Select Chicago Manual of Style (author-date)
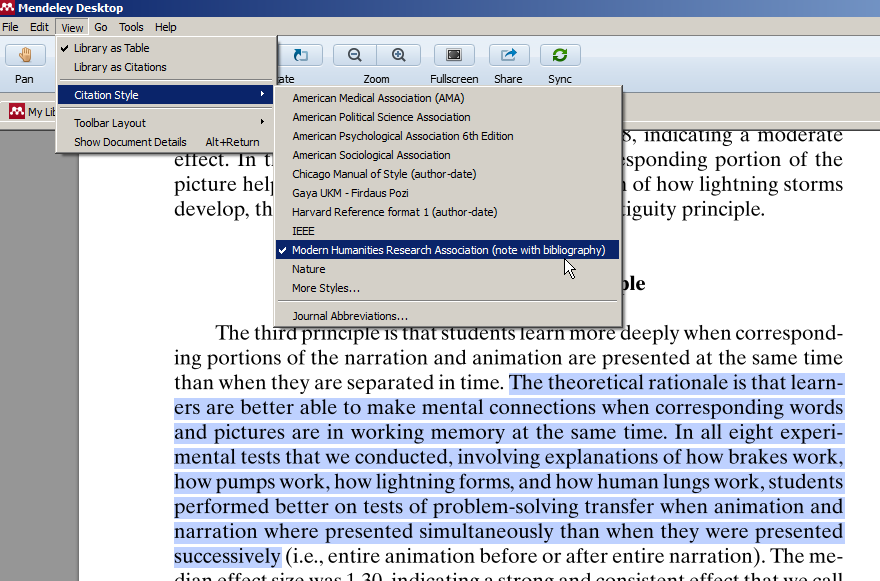 tap(447, 175)
